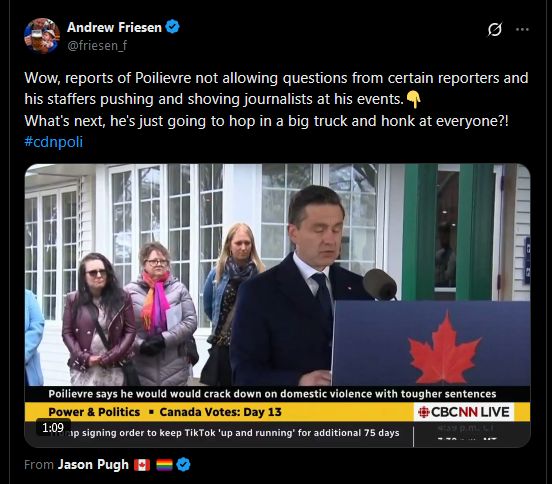Open the three-dot more options menu
552x484 pixels.
click(522, 29)
